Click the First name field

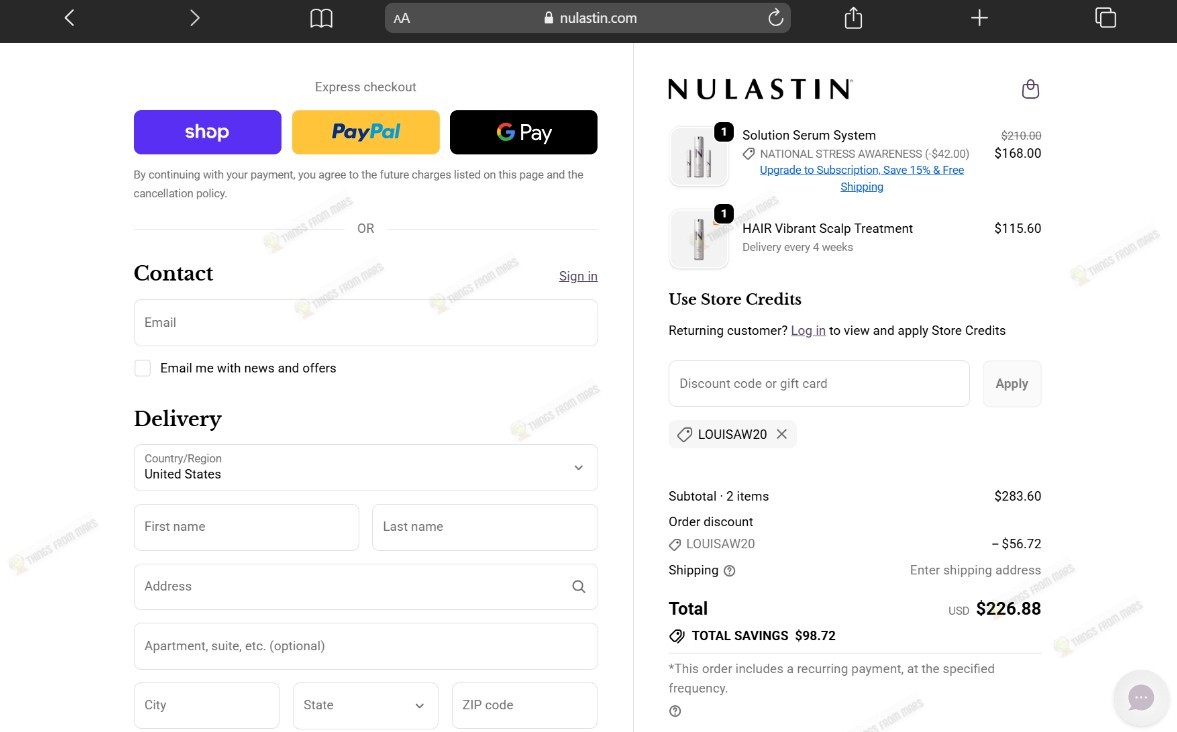[246, 527]
